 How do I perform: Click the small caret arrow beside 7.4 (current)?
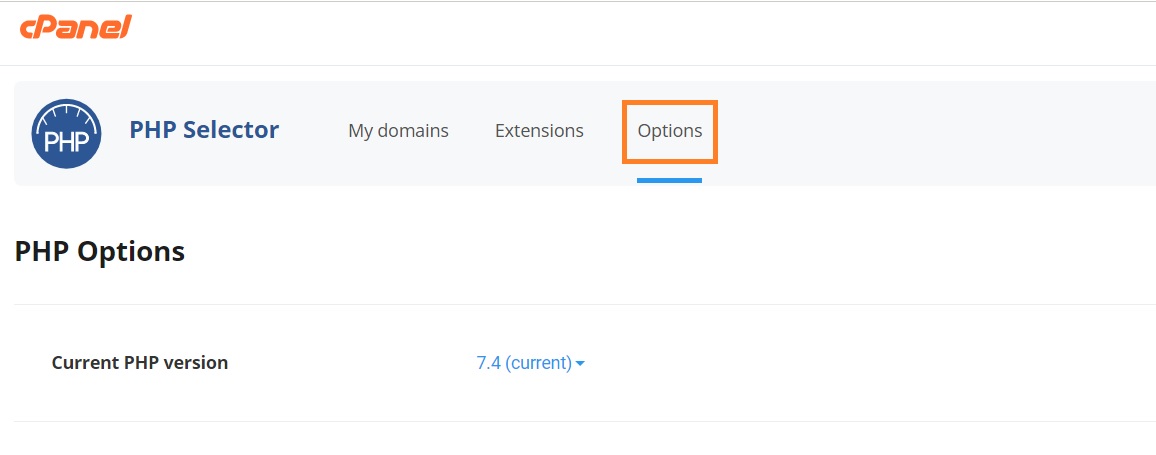[580, 364]
